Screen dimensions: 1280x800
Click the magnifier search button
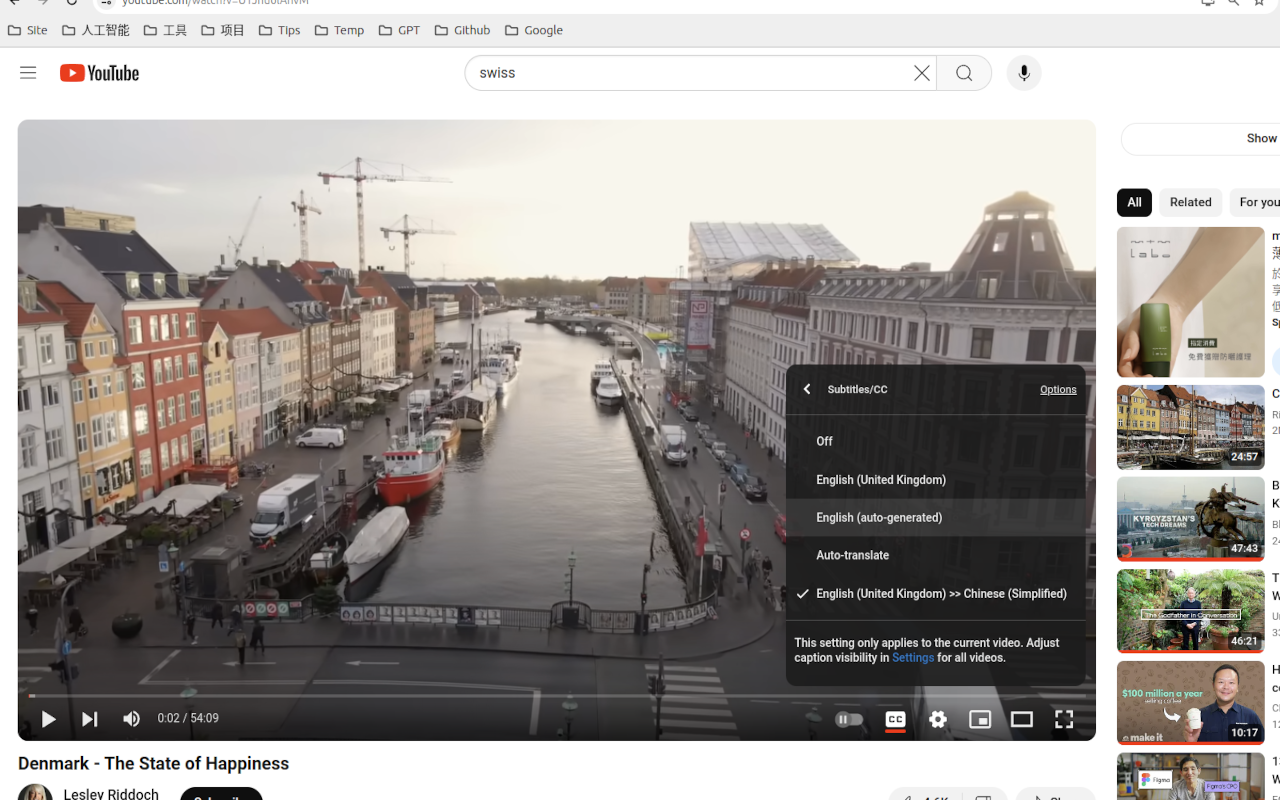[x=964, y=73]
